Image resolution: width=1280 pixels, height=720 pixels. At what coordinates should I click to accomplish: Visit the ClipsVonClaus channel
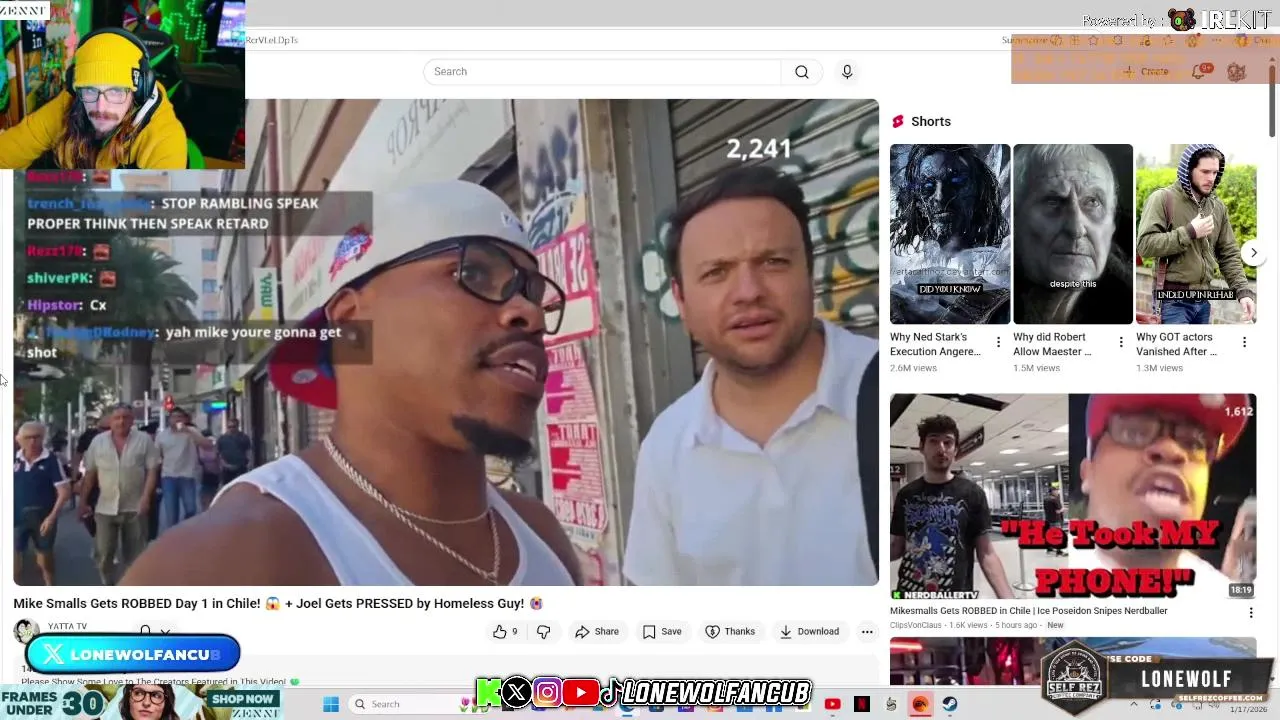916,625
